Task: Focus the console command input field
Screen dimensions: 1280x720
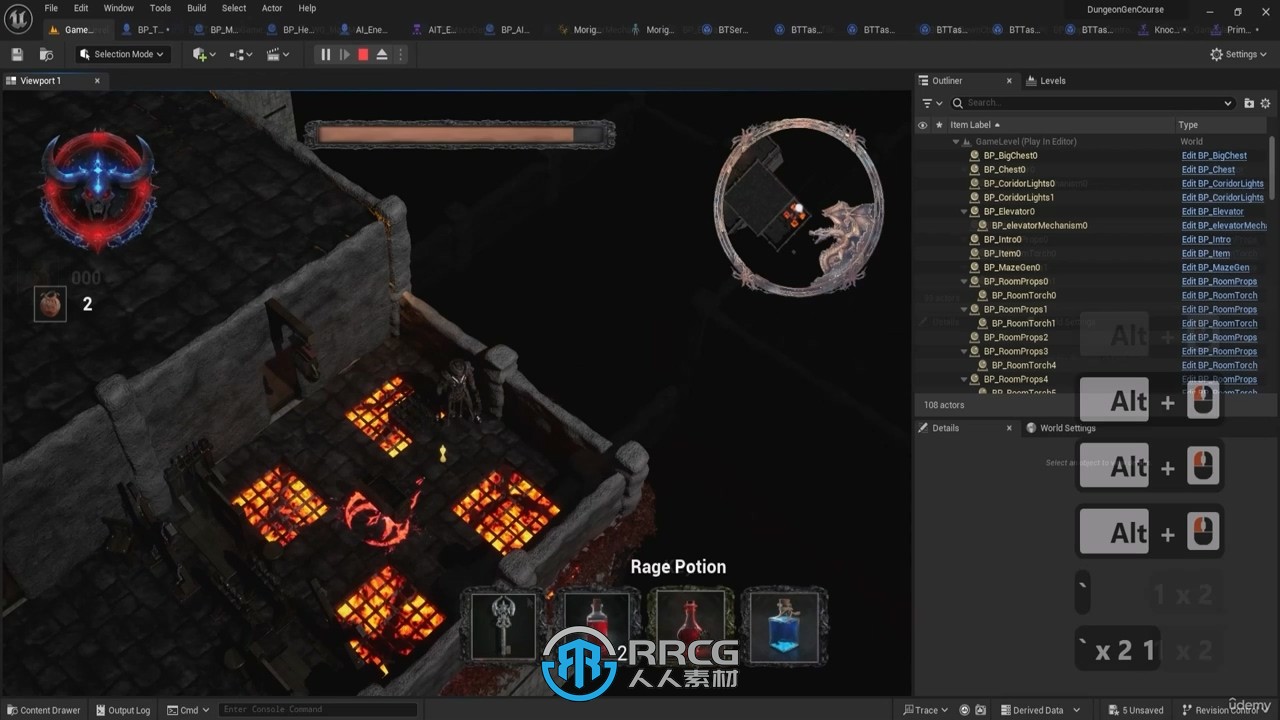Action: click(x=318, y=710)
